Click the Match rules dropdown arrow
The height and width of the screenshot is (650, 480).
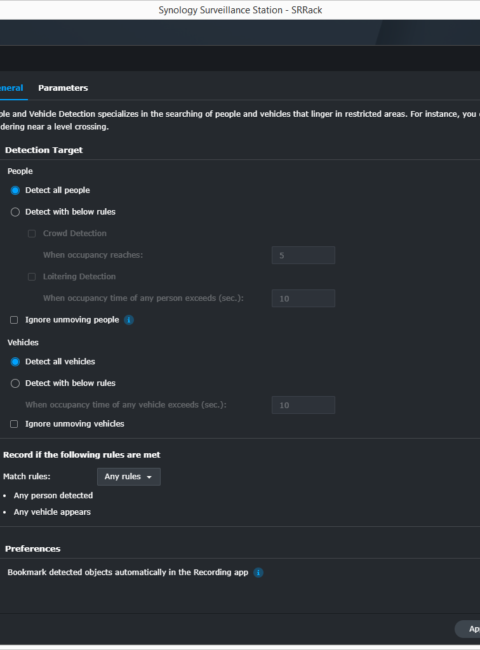149,477
